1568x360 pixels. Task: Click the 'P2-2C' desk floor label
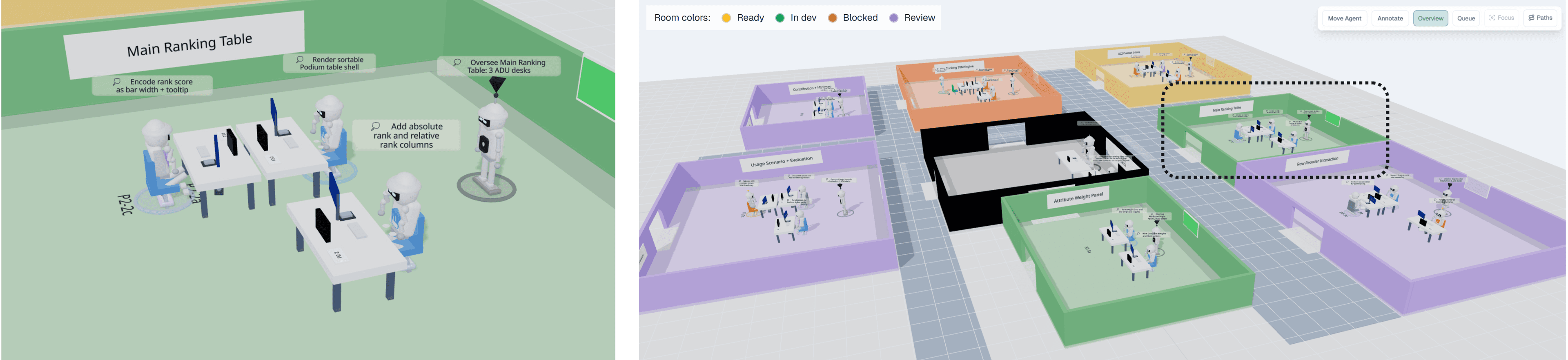(125, 205)
